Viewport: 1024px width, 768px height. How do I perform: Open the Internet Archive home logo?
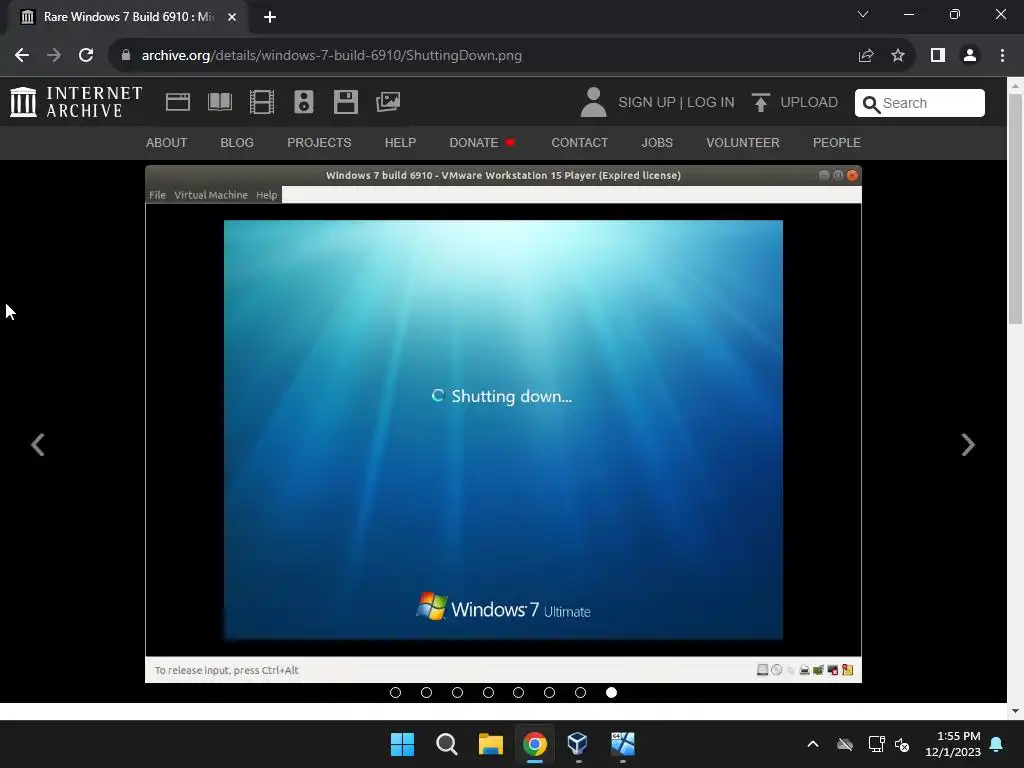(76, 102)
